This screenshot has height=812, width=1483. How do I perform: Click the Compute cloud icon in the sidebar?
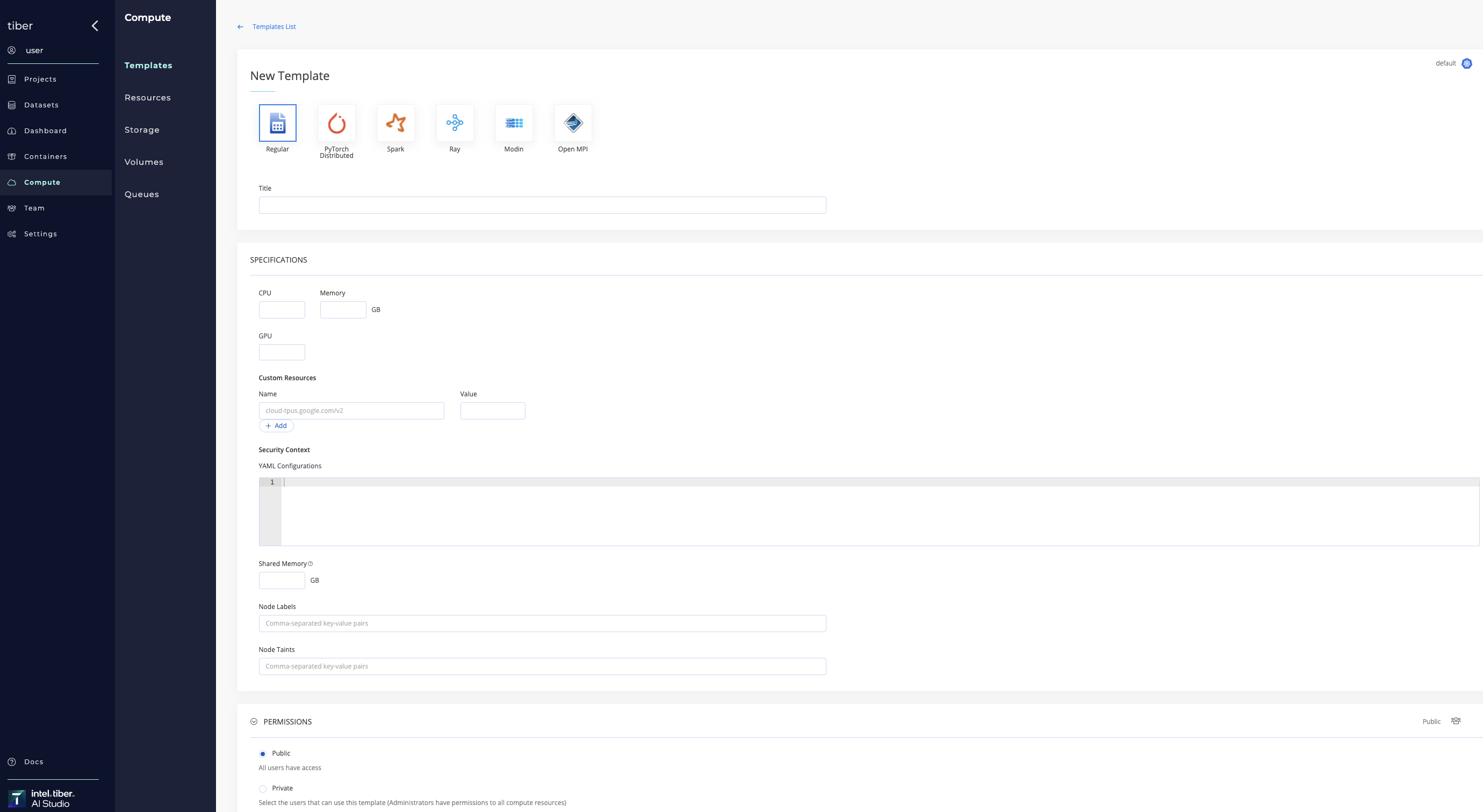11,183
